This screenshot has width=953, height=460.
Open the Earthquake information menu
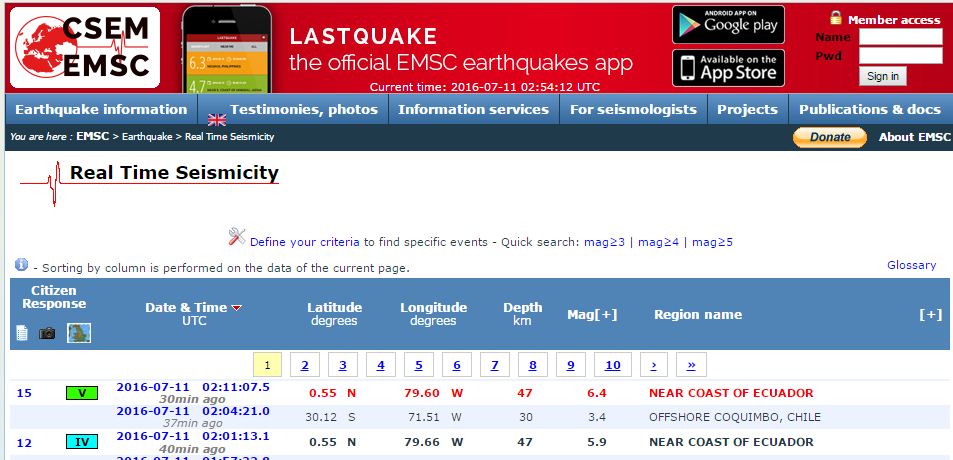(x=101, y=110)
